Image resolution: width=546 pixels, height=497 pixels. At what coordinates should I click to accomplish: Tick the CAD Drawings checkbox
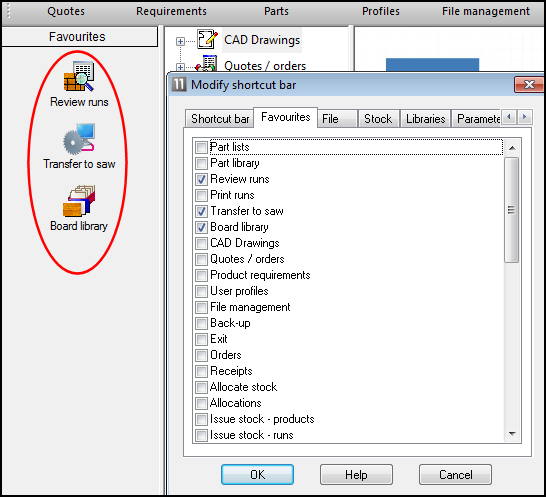click(x=201, y=243)
